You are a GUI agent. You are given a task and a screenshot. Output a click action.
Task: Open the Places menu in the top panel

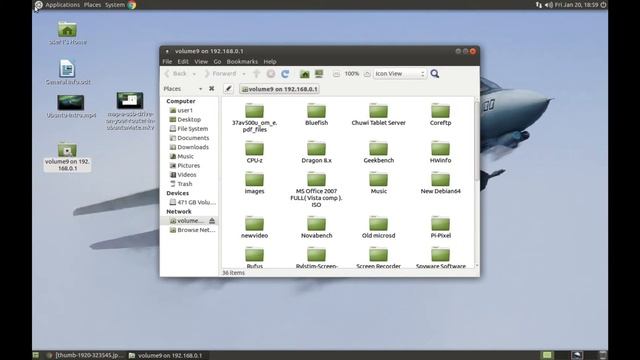(92, 5)
